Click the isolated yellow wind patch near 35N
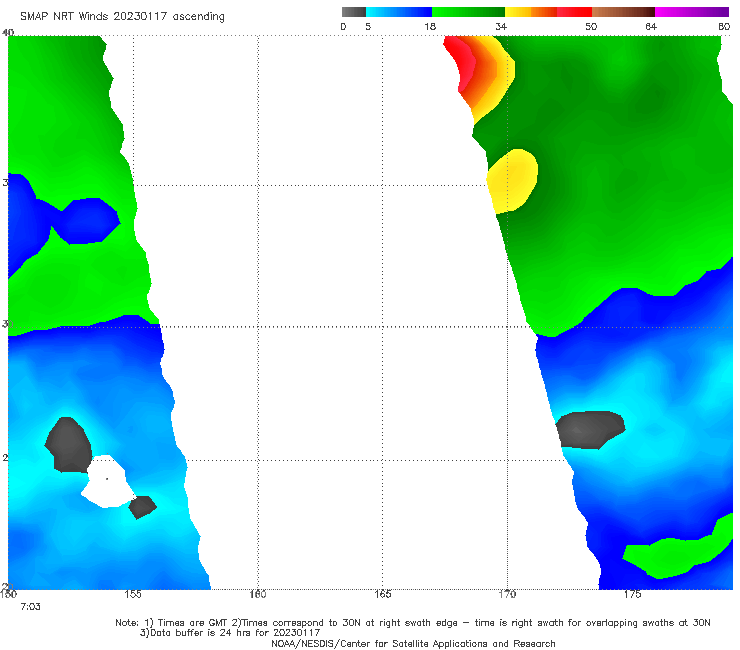Viewport: 740px width, 650px height. pos(512,181)
